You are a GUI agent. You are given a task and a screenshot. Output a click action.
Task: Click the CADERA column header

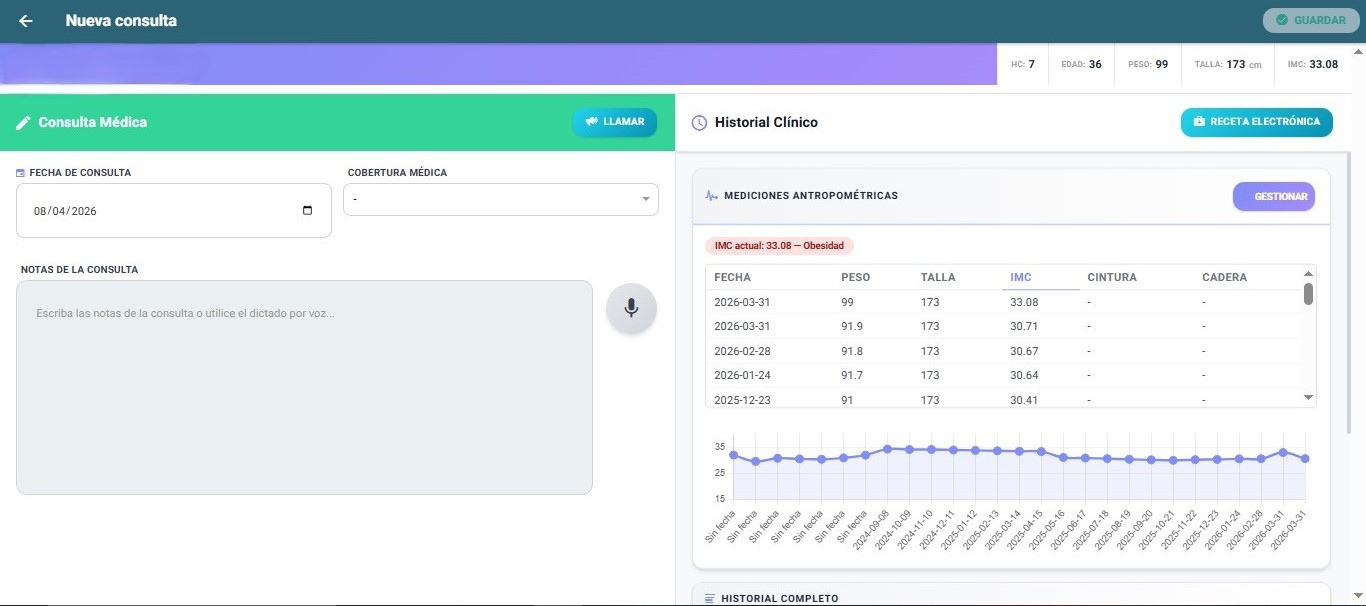click(x=1225, y=277)
